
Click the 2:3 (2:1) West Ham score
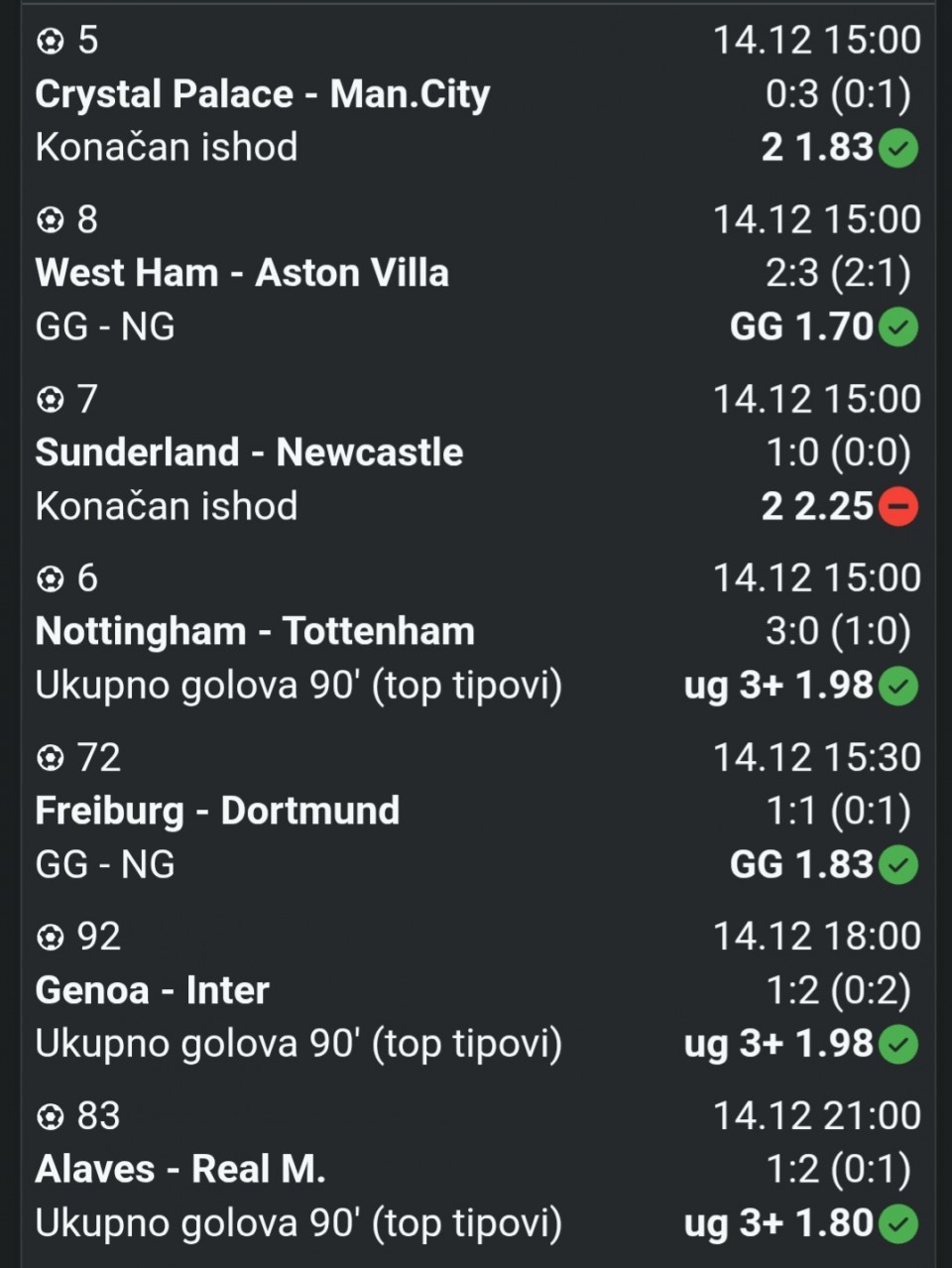point(838,273)
